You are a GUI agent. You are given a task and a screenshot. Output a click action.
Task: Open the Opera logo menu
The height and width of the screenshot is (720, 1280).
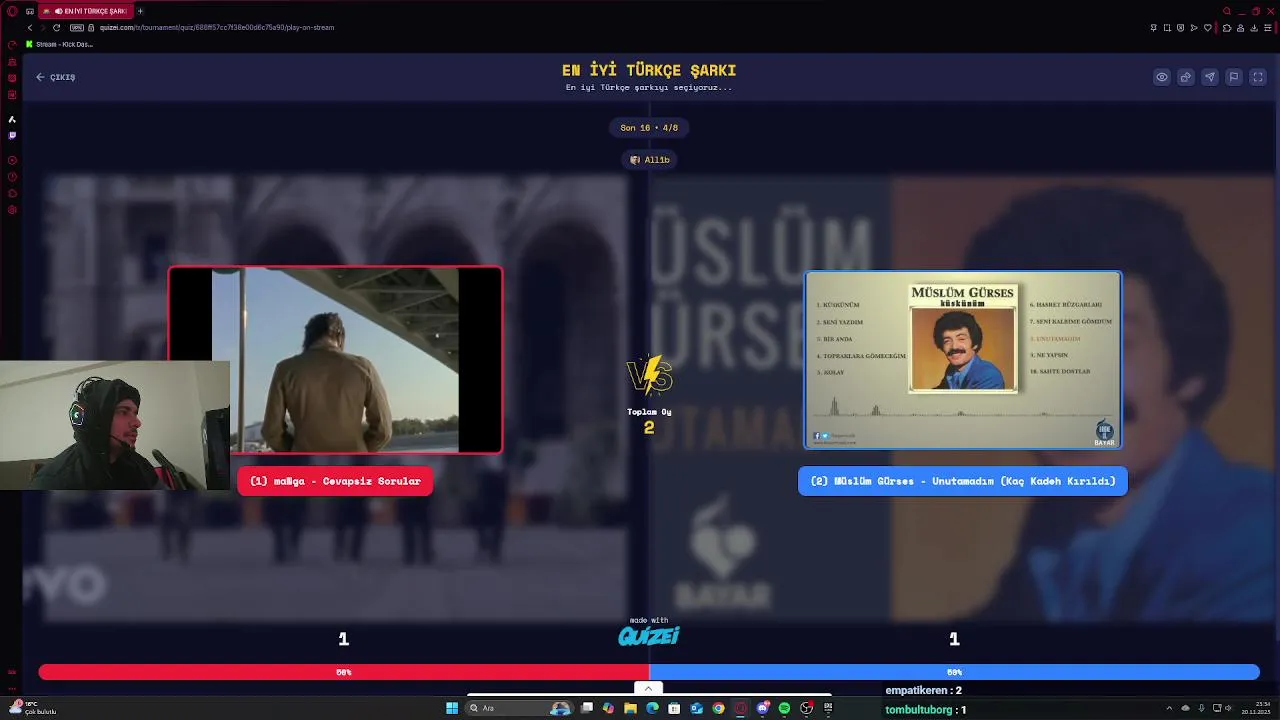(12, 11)
